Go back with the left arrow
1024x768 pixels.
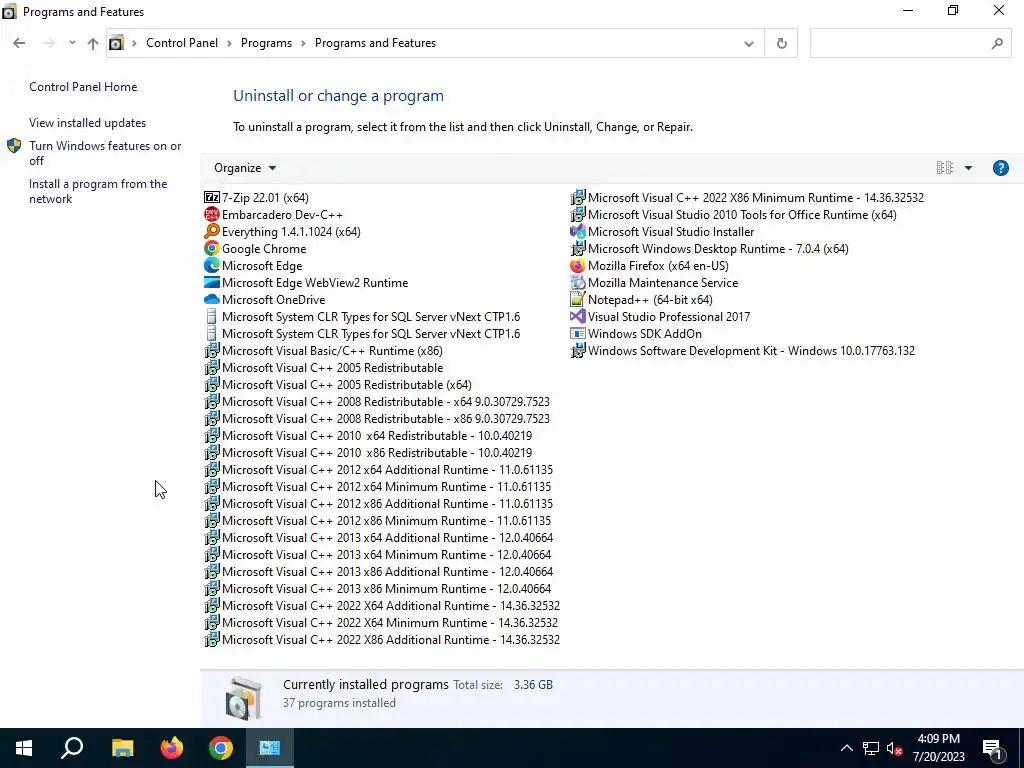point(19,43)
